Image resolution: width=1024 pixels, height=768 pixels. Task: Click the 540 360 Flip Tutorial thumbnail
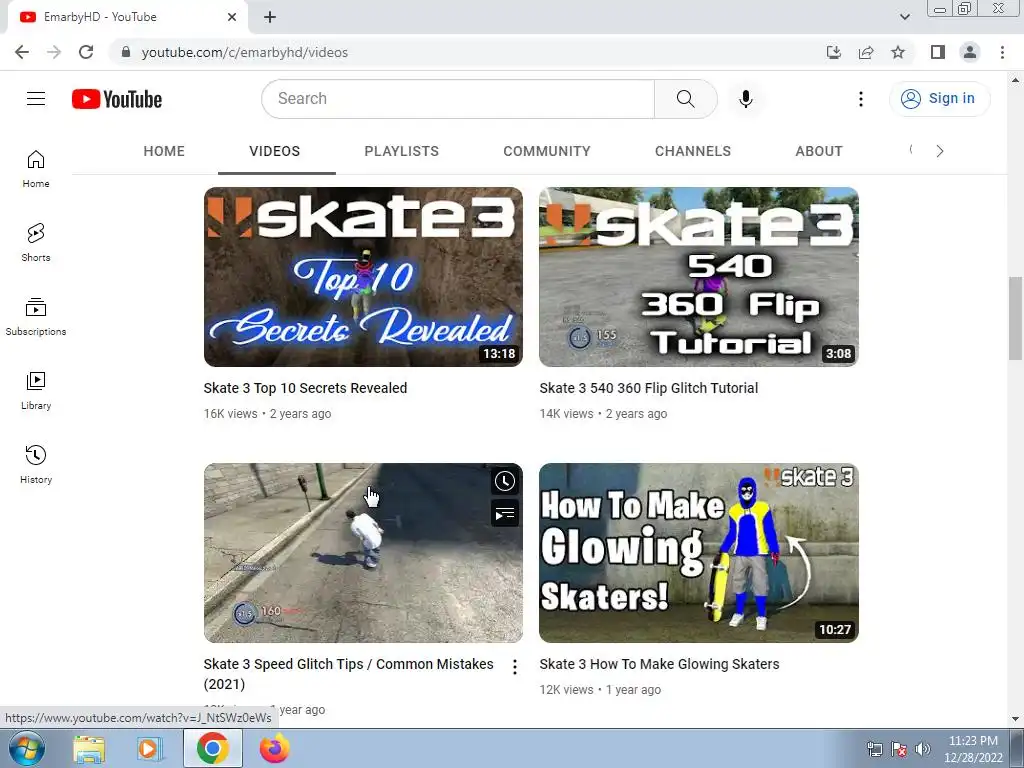point(699,277)
